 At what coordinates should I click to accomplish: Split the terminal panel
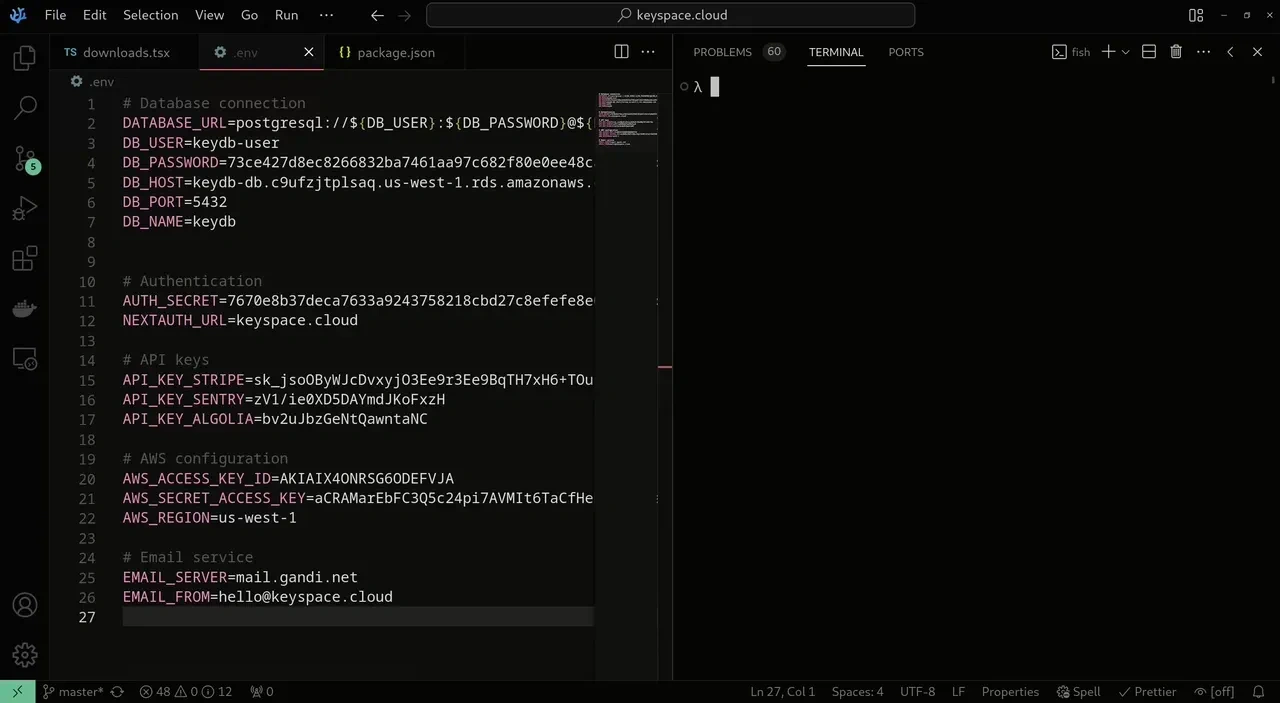1149,52
